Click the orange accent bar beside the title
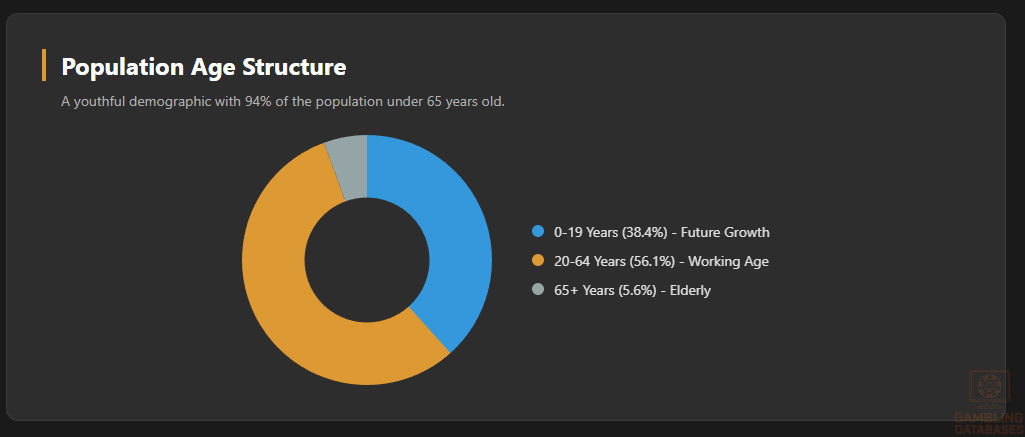The image size is (1025, 437). pos(44,65)
